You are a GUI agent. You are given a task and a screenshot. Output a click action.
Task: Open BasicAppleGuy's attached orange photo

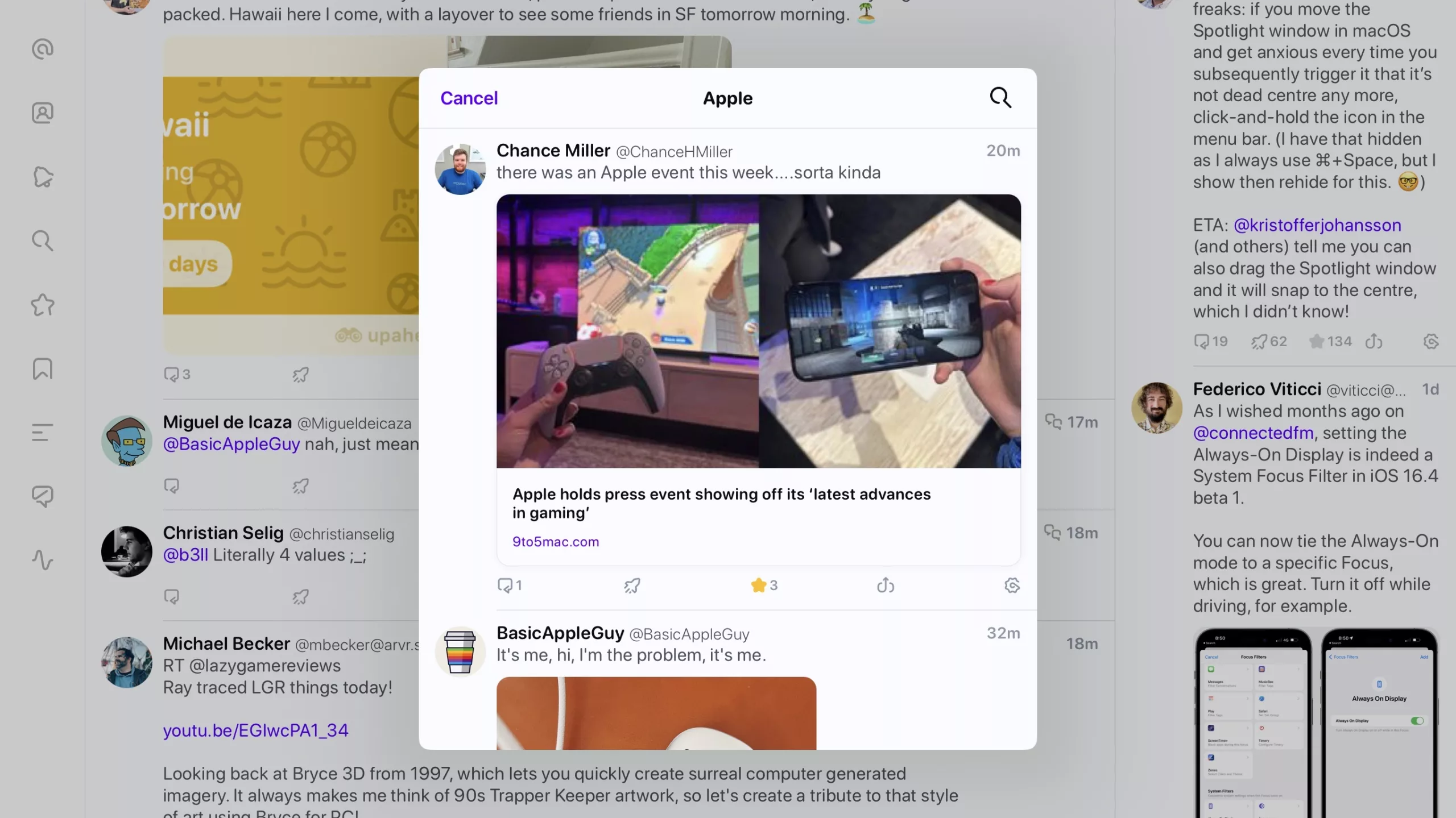(656, 713)
